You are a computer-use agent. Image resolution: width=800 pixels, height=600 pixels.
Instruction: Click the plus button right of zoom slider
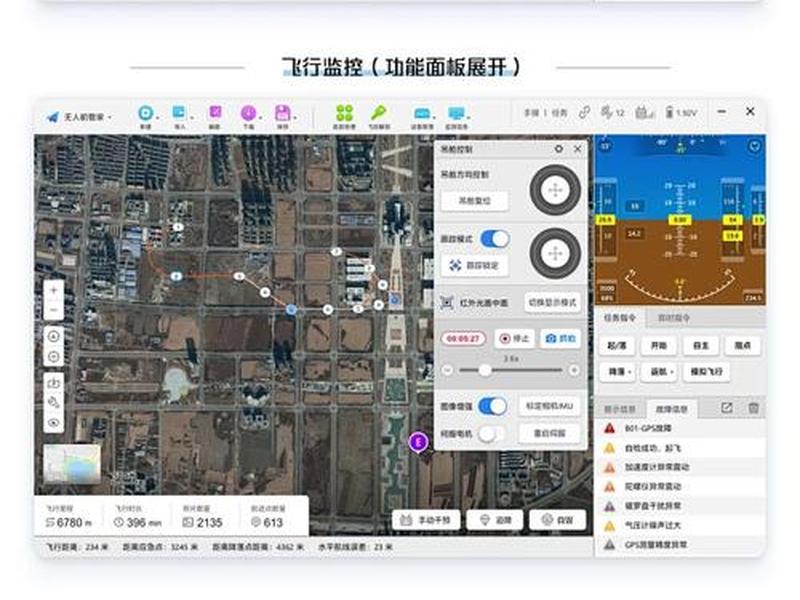click(x=574, y=370)
